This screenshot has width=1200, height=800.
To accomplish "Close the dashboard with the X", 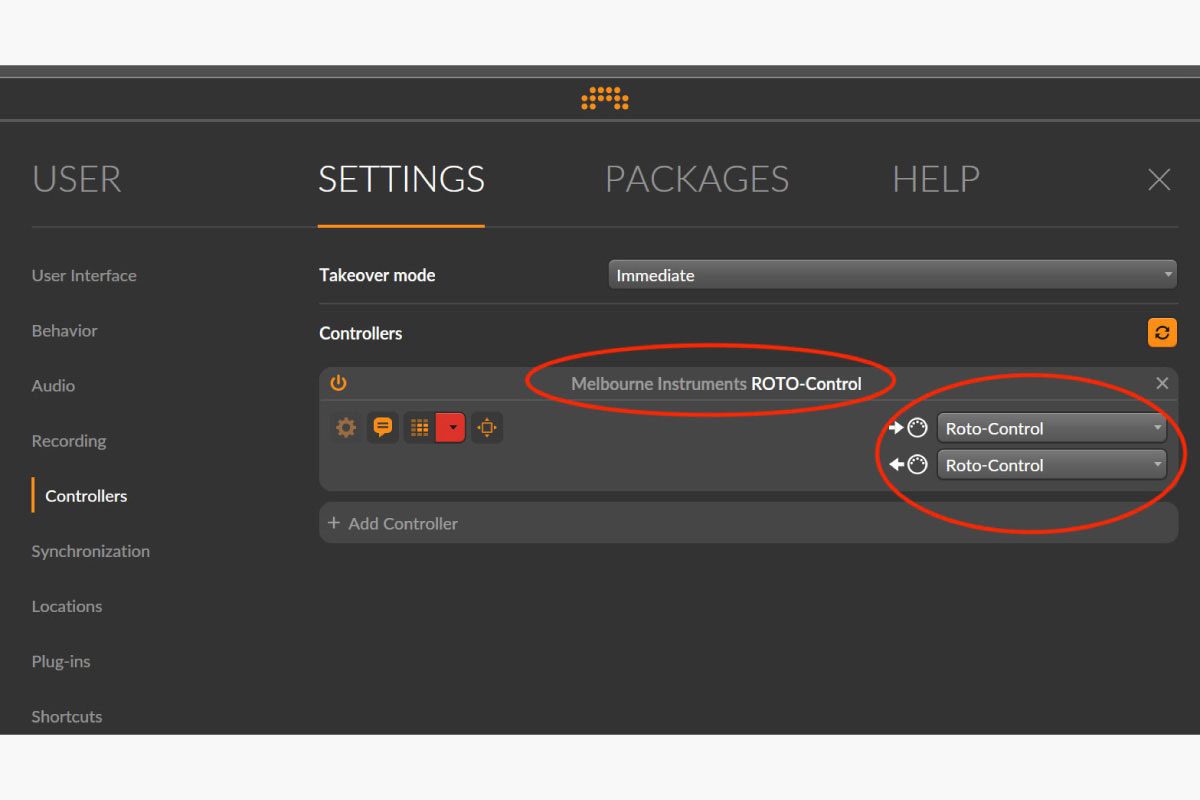I will click(x=1159, y=180).
